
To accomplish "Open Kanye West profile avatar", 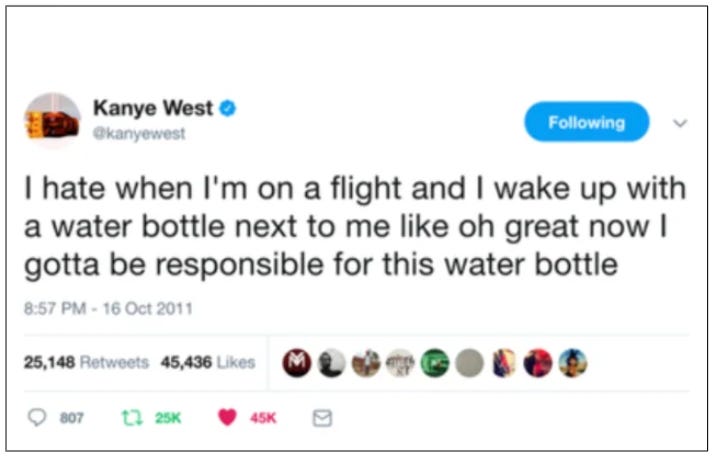I will pos(53,121).
